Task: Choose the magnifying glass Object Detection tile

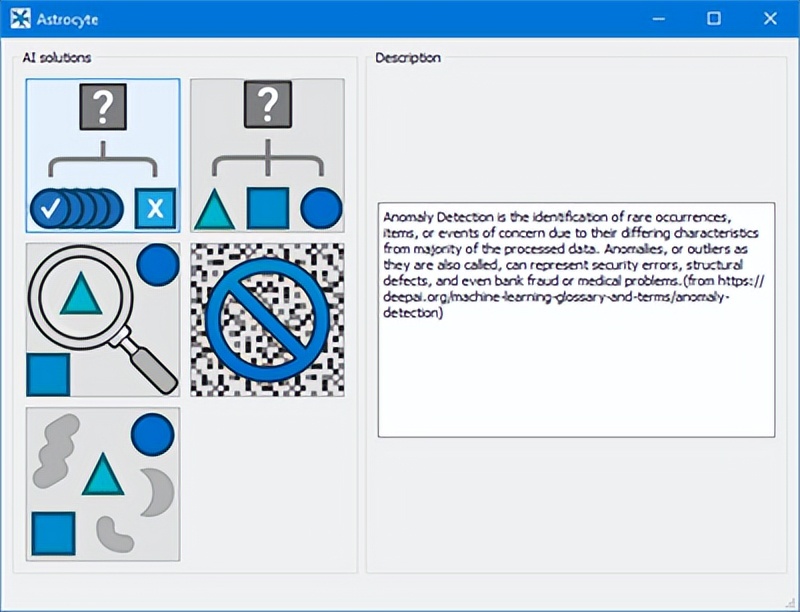Action: [103, 320]
